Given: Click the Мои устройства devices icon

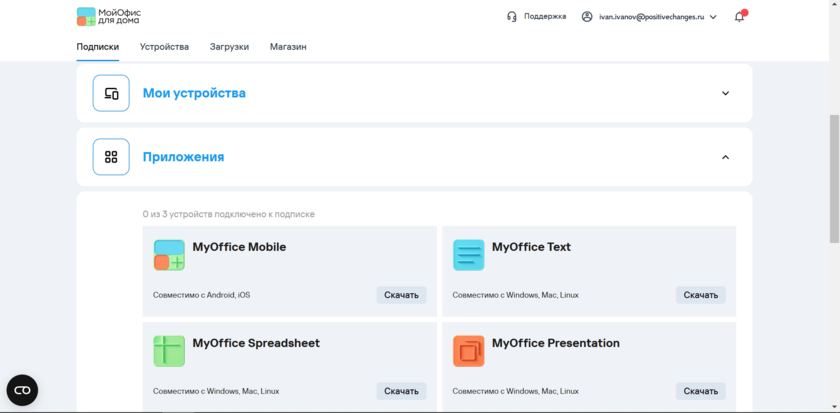Looking at the screenshot, I should 111,93.
